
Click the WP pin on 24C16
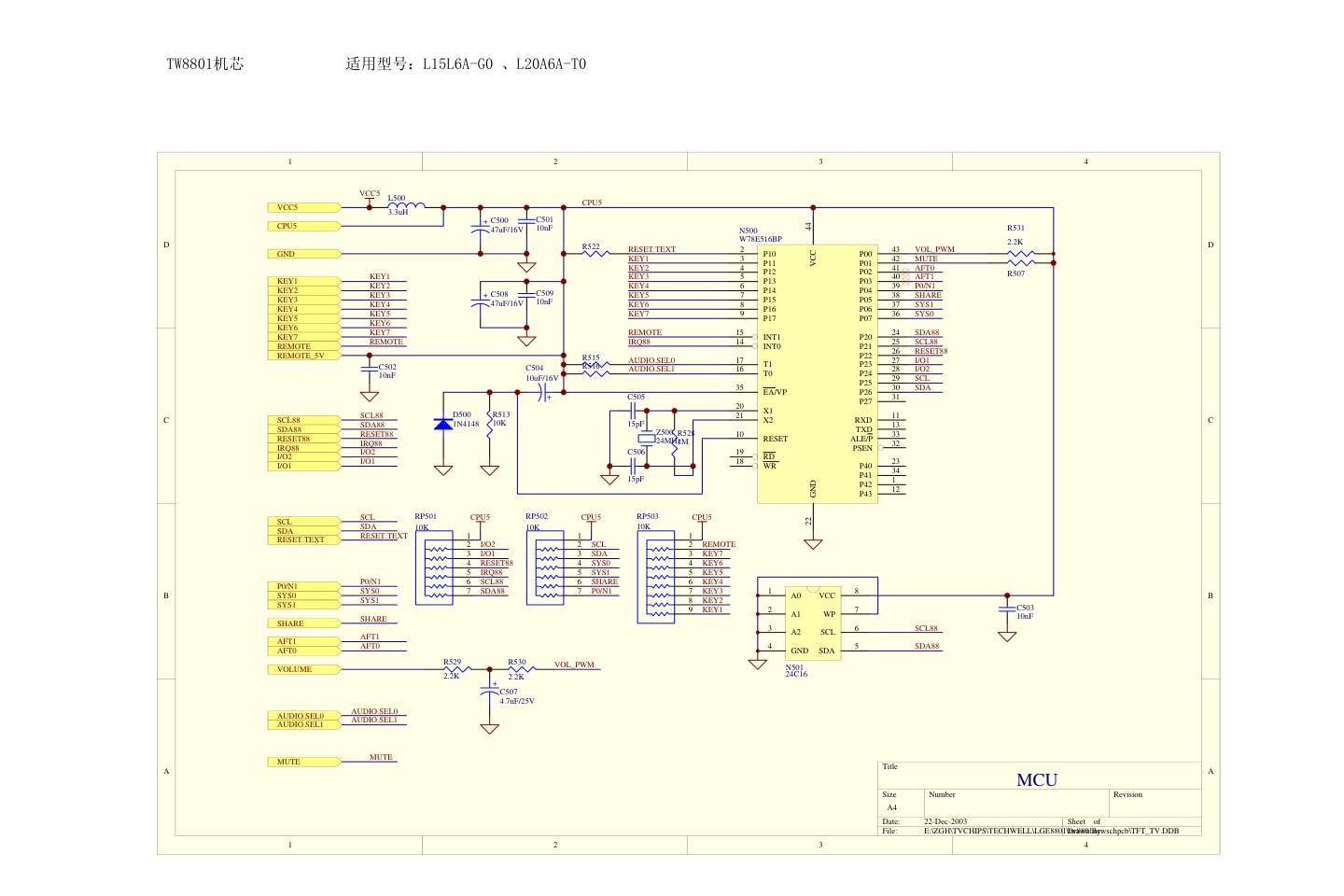829,614
